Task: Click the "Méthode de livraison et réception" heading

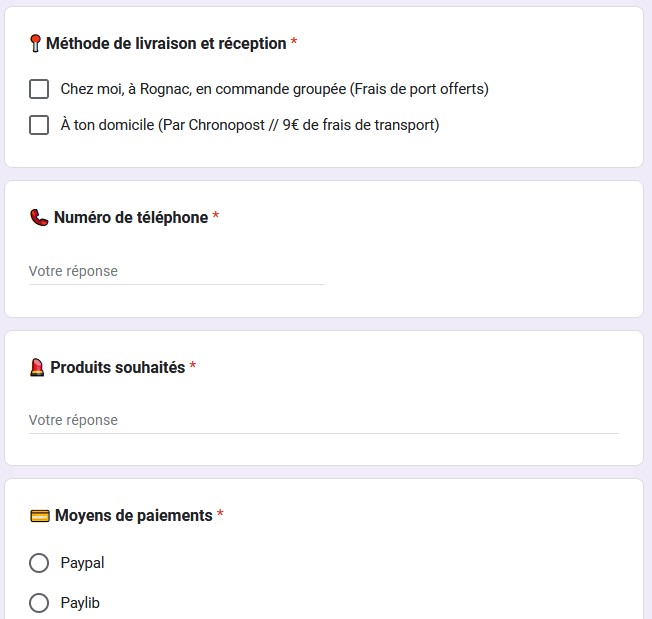Action: point(166,43)
